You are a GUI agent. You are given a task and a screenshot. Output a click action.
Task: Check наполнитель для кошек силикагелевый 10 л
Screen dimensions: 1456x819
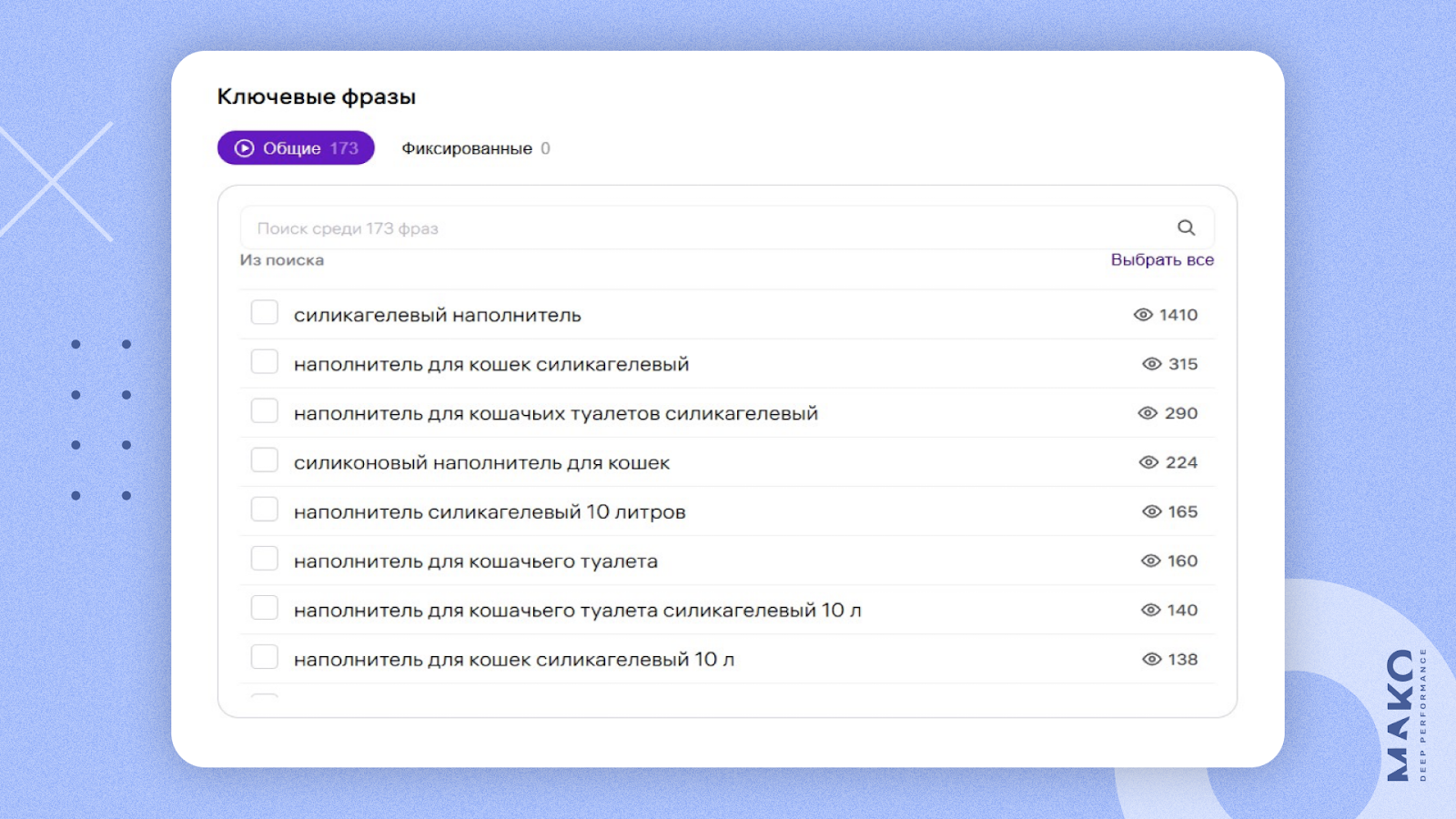click(x=265, y=656)
